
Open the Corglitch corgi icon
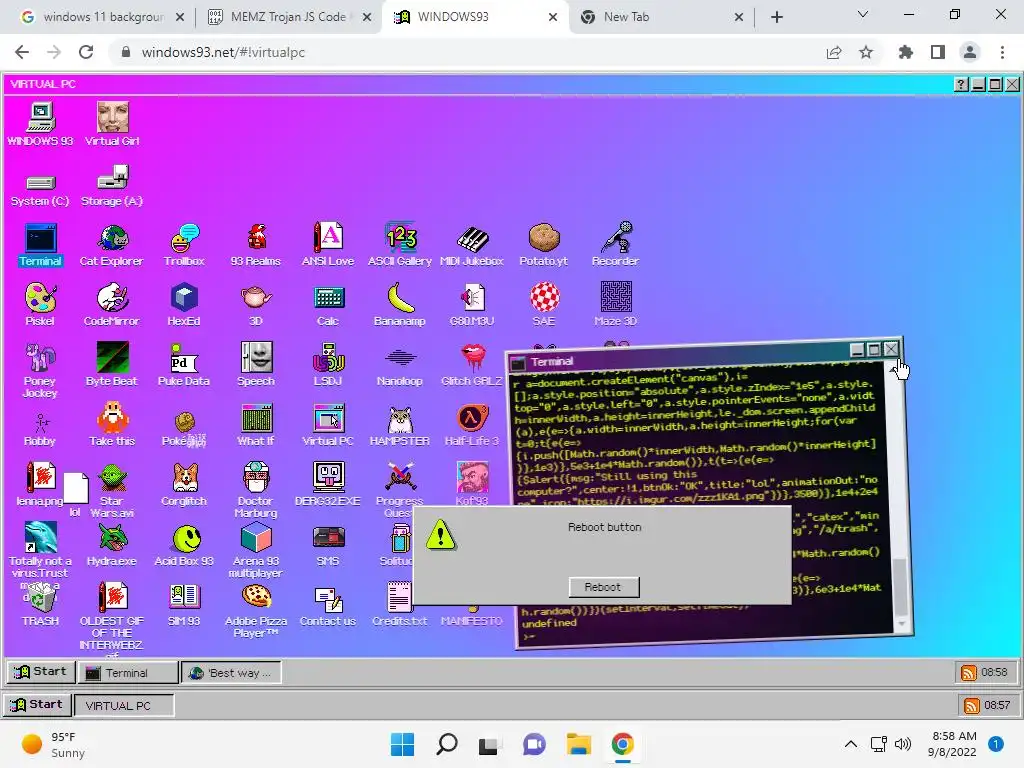point(184,485)
